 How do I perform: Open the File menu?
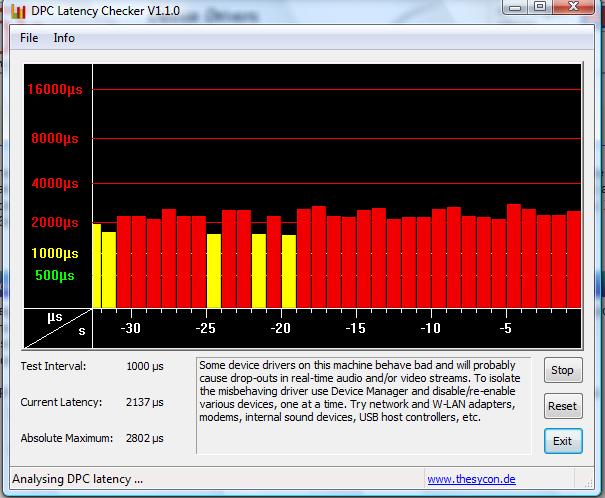coord(29,38)
